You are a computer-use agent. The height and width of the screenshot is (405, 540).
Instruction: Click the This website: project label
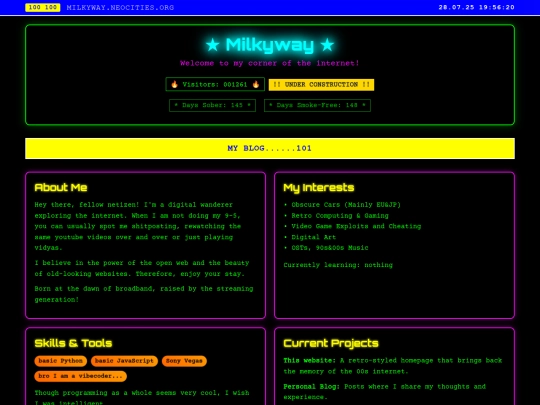tap(309, 361)
